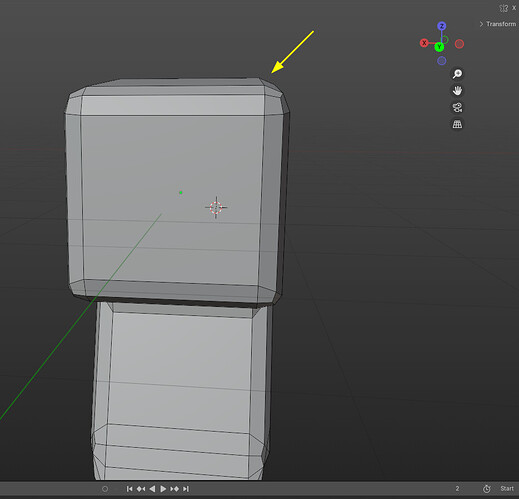Screen dimensions: 519x499
Task: Click the current frame field showing 2
Action: pyautogui.click(x=457, y=489)
